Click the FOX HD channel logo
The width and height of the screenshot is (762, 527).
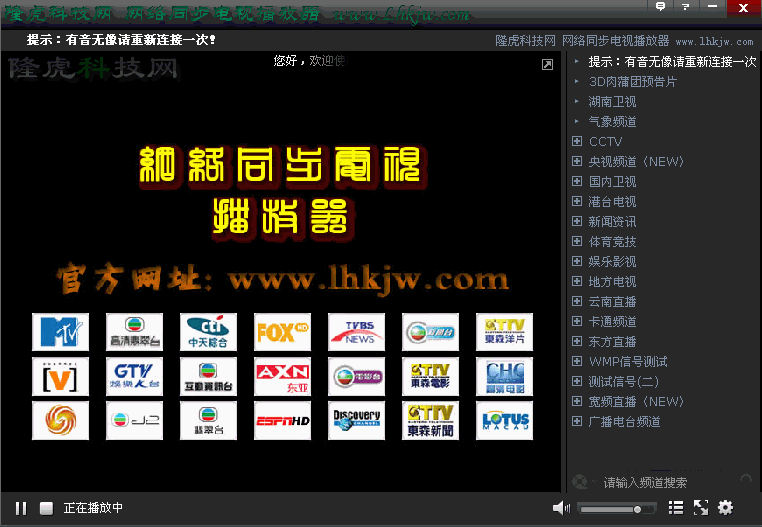[282, 332]
